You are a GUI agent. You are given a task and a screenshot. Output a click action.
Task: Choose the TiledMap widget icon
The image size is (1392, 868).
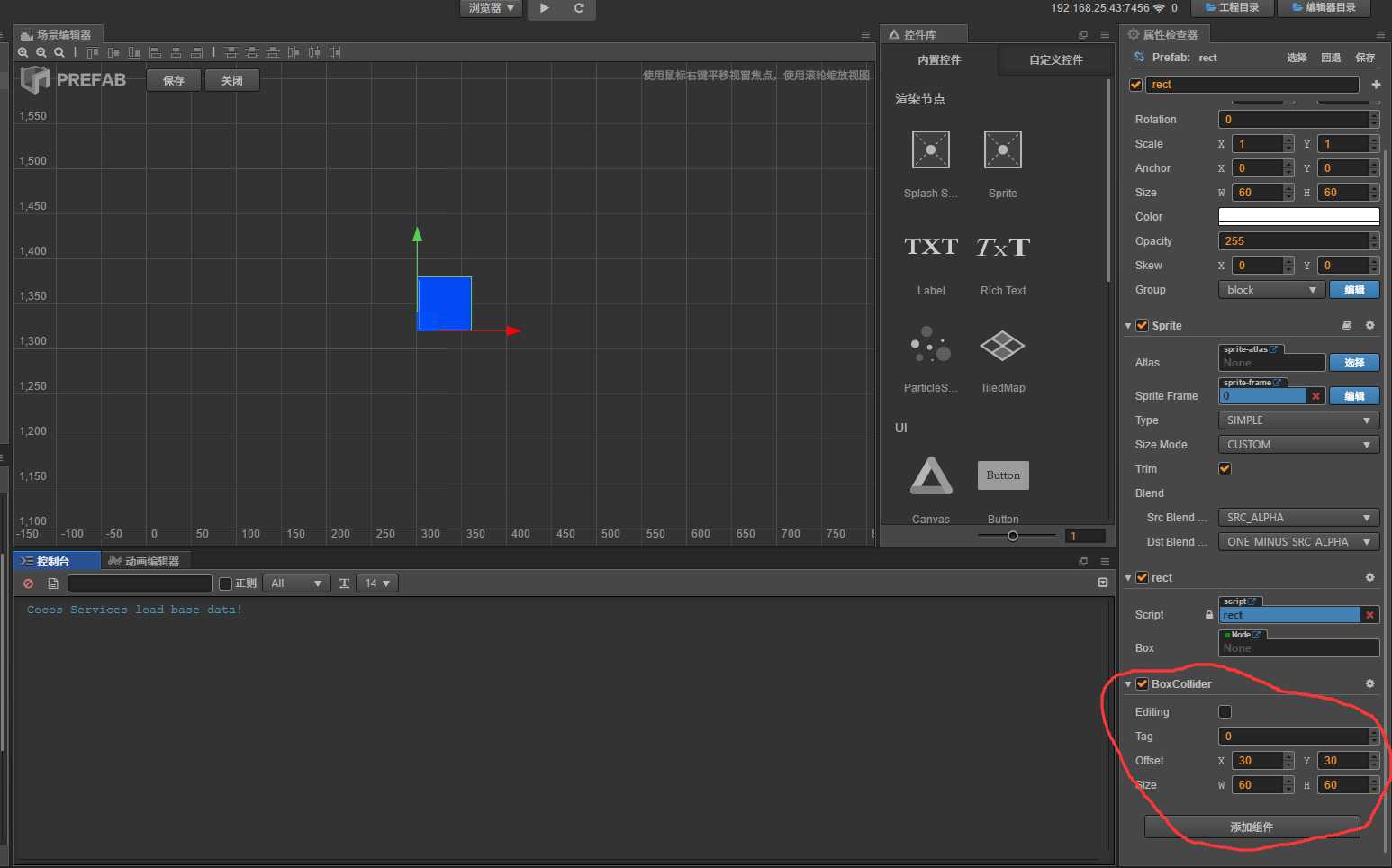[x=1003, y=345]
